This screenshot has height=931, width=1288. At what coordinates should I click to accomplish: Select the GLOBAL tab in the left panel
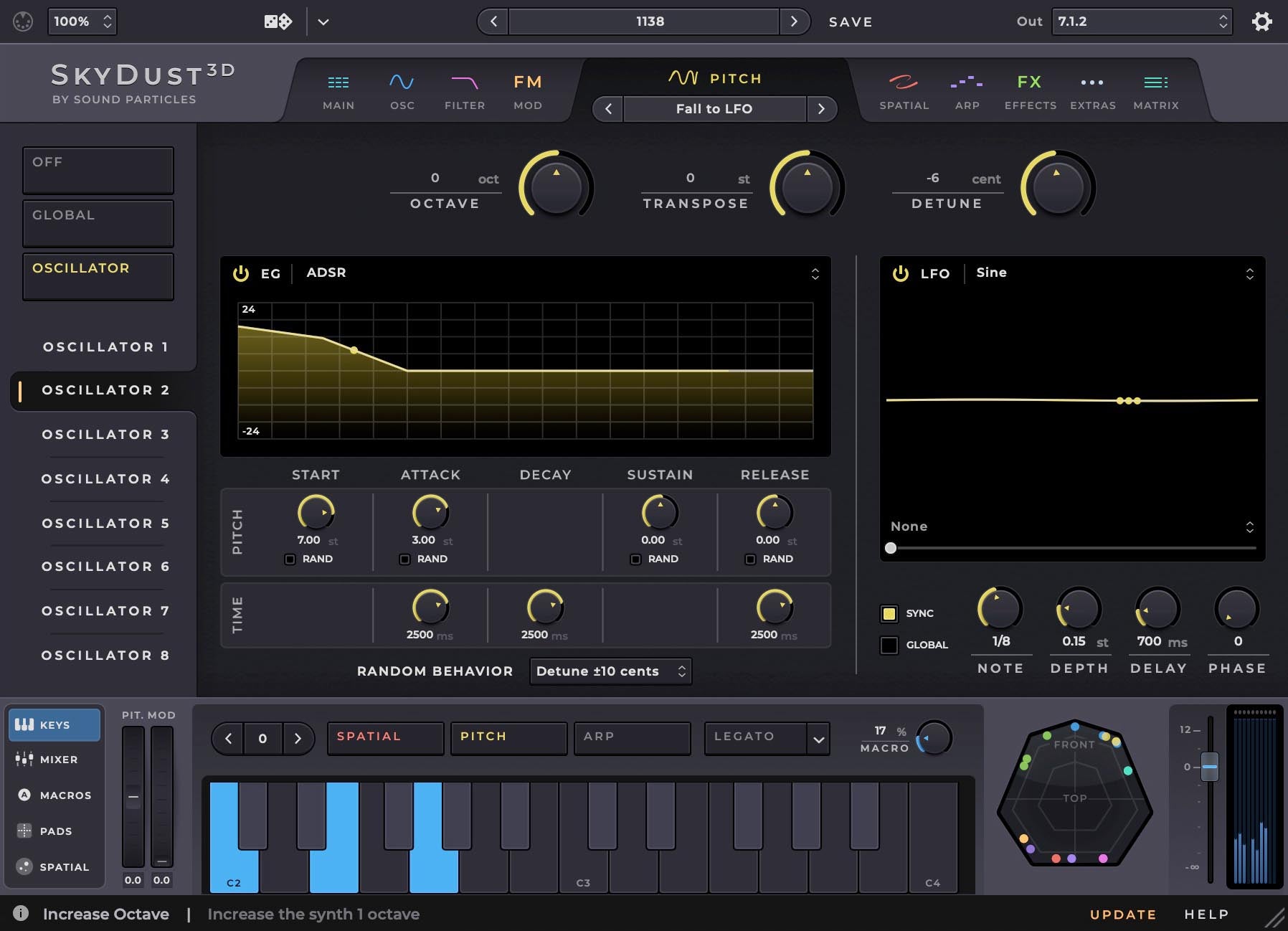pyautogui.click(x=98, y=215)
